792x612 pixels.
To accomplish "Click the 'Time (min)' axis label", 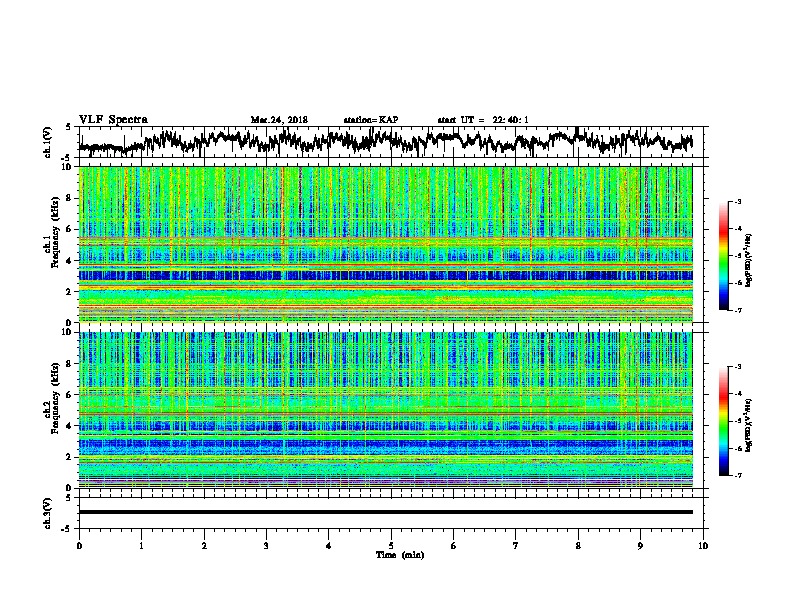I will coord(400,555).
